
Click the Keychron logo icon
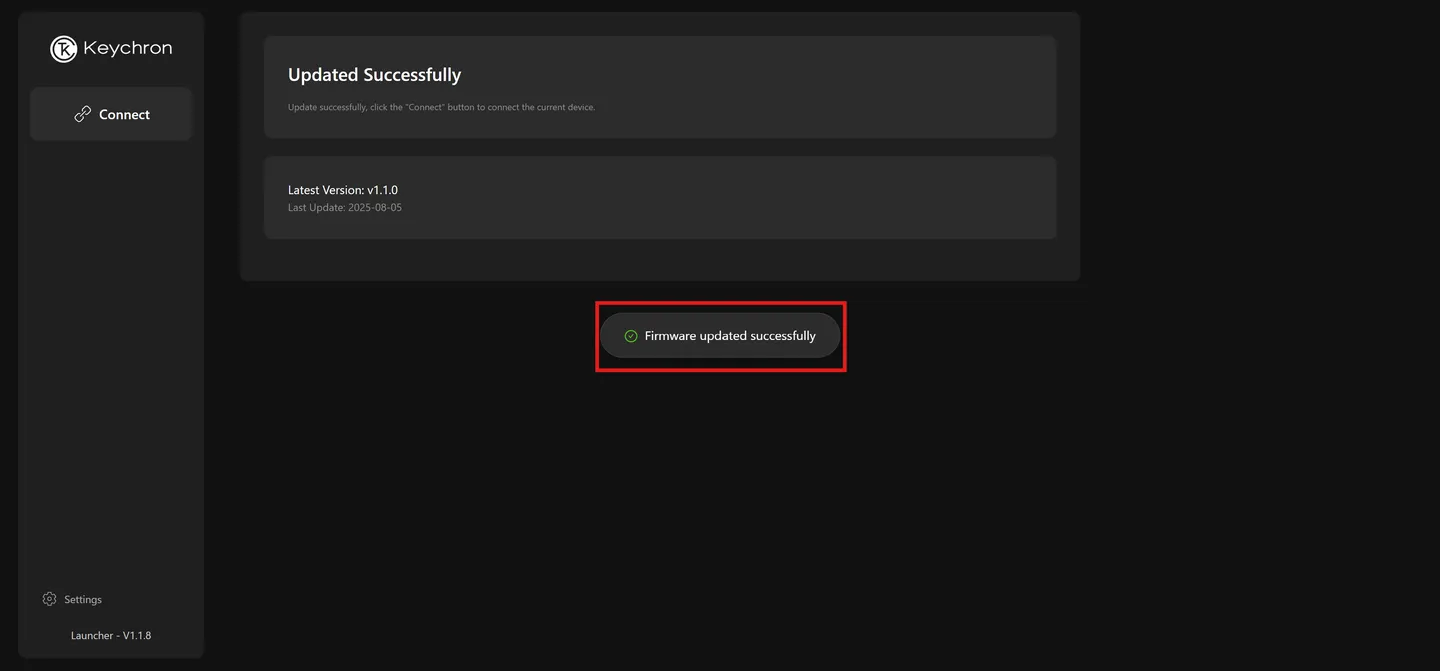(64, 49)
